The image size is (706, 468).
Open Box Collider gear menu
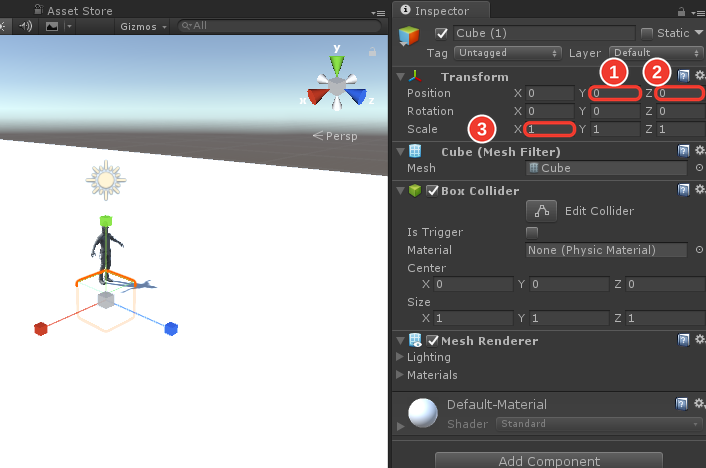tap(699, 189)
